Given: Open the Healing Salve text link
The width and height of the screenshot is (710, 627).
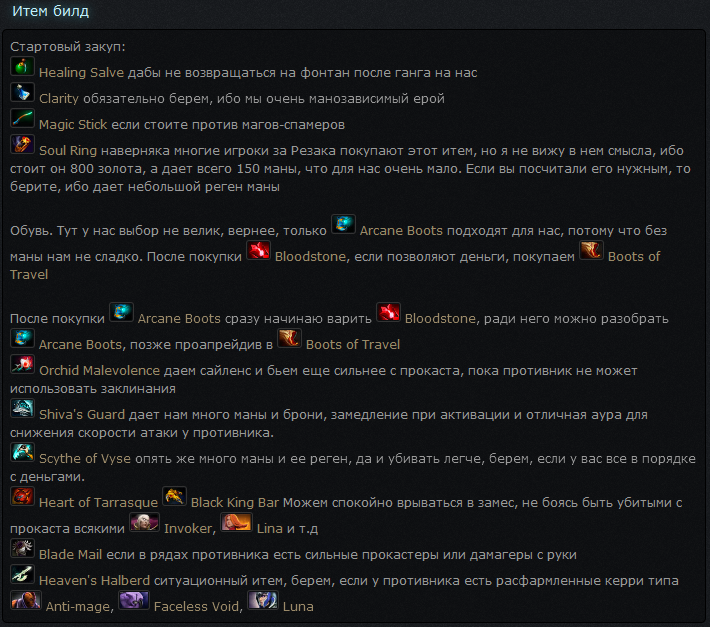Looking at the screenshot, I should pos(82,73).
